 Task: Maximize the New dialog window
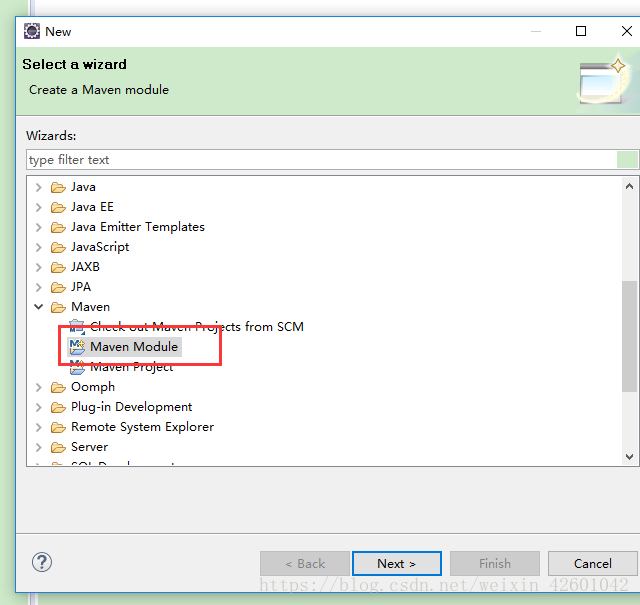click(x=581, y=31)
